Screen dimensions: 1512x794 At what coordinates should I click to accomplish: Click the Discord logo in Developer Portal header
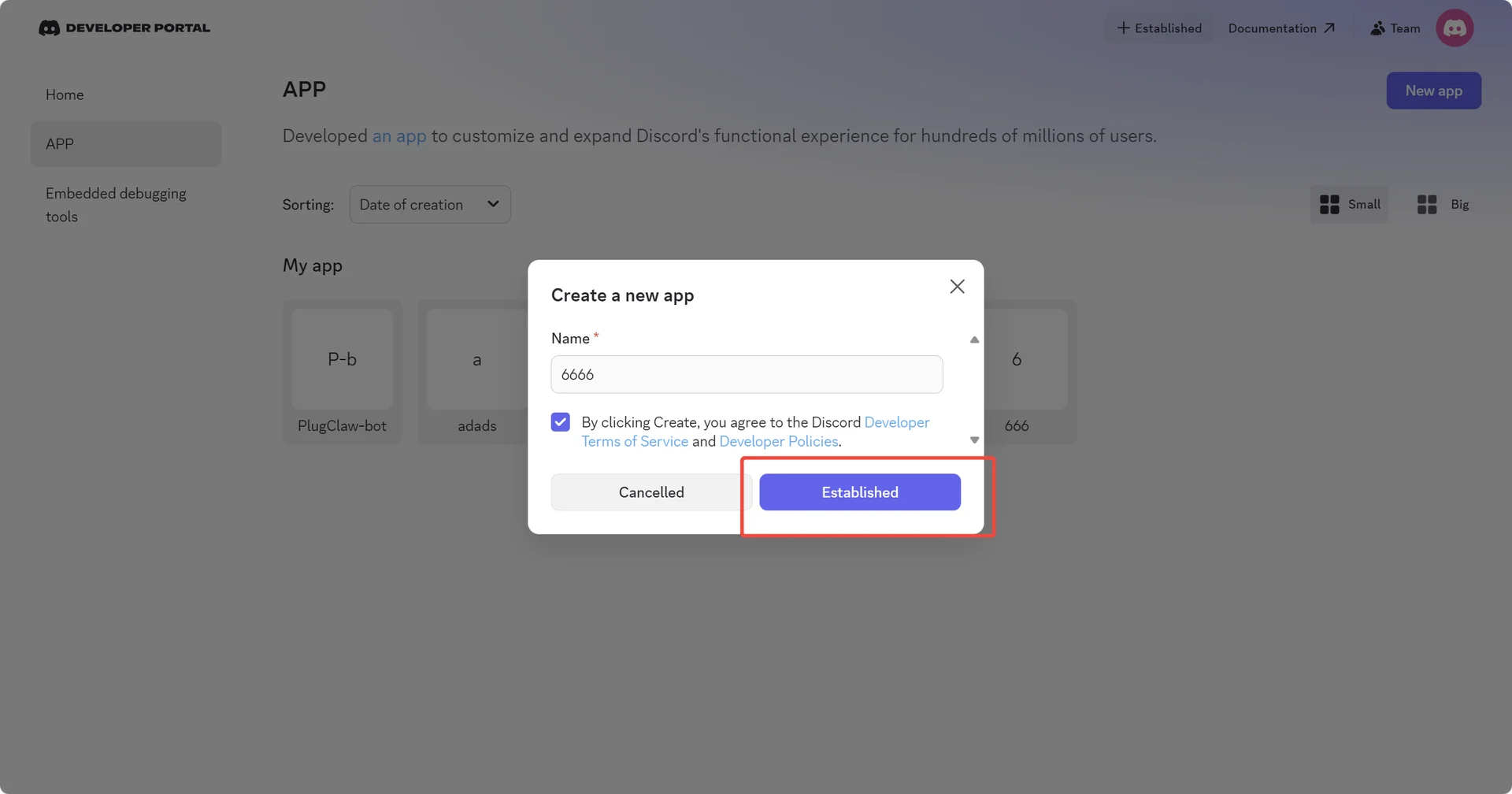point(49,28)
